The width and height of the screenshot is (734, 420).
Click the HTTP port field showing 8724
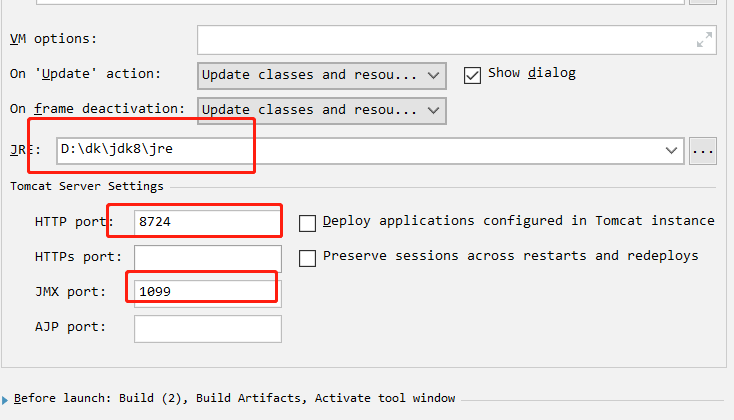click(207, 222)
